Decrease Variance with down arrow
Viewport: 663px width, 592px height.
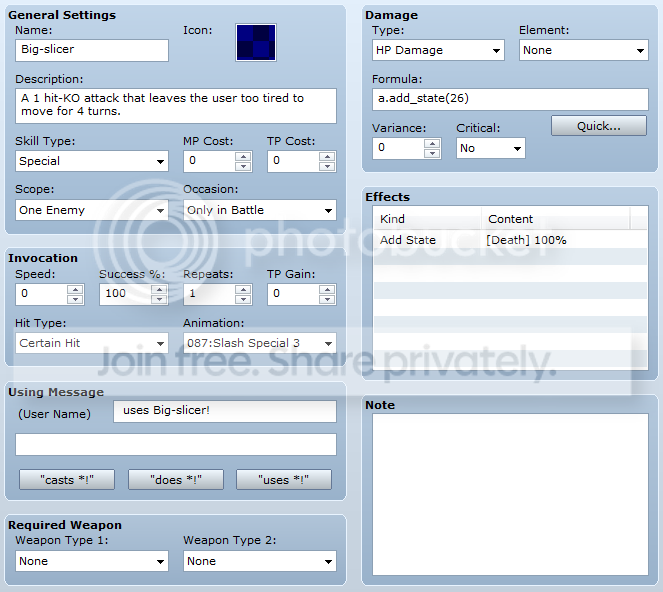[432, 153]
